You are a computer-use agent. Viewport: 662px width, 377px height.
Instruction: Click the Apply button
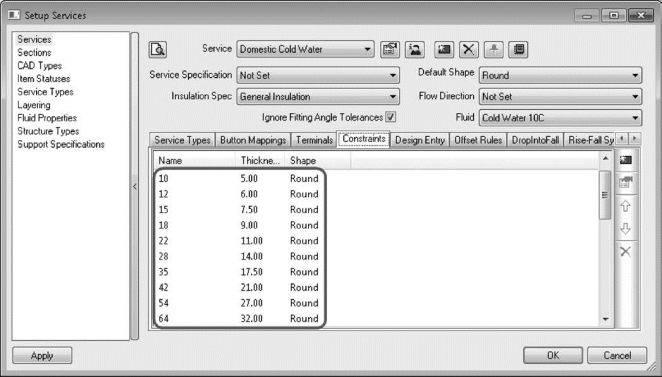[x=42, y=355]
